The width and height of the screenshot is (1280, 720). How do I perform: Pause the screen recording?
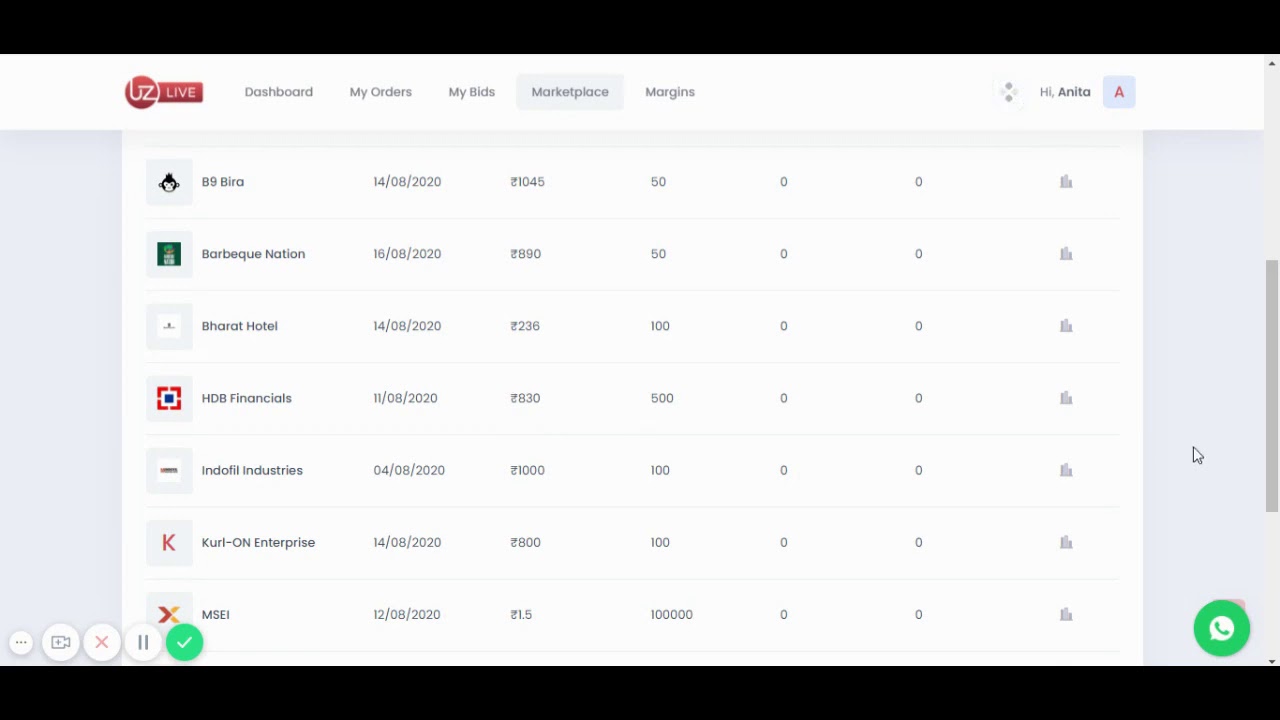(143, 643)
